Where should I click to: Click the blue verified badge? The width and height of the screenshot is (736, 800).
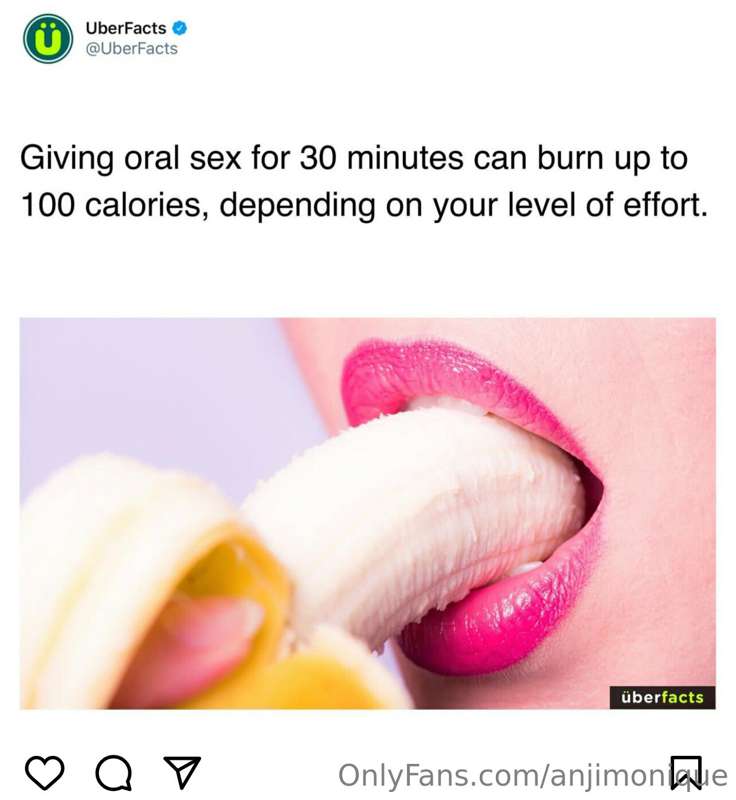coord(179,28)
